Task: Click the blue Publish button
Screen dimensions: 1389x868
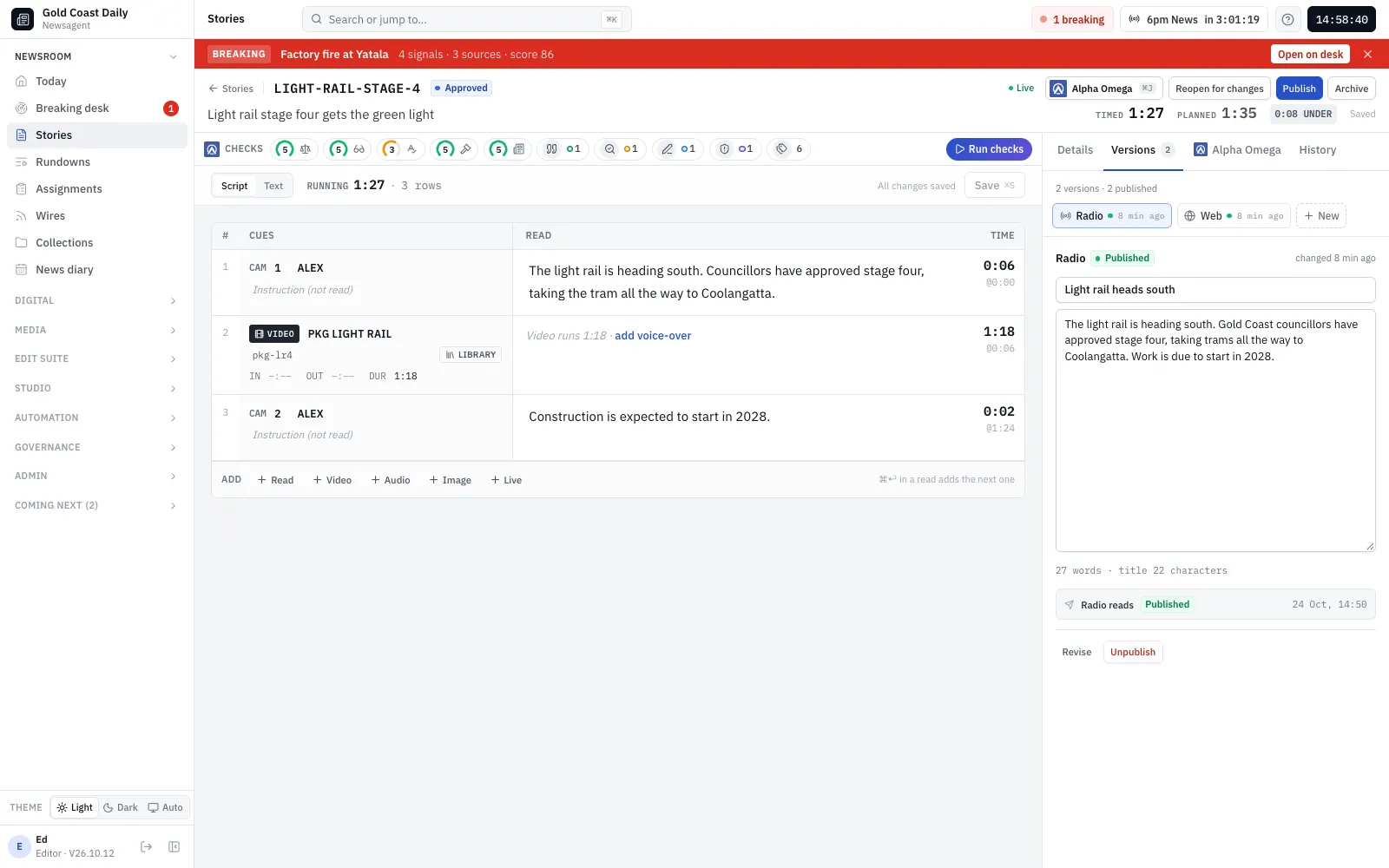Action: [1299, 89]
